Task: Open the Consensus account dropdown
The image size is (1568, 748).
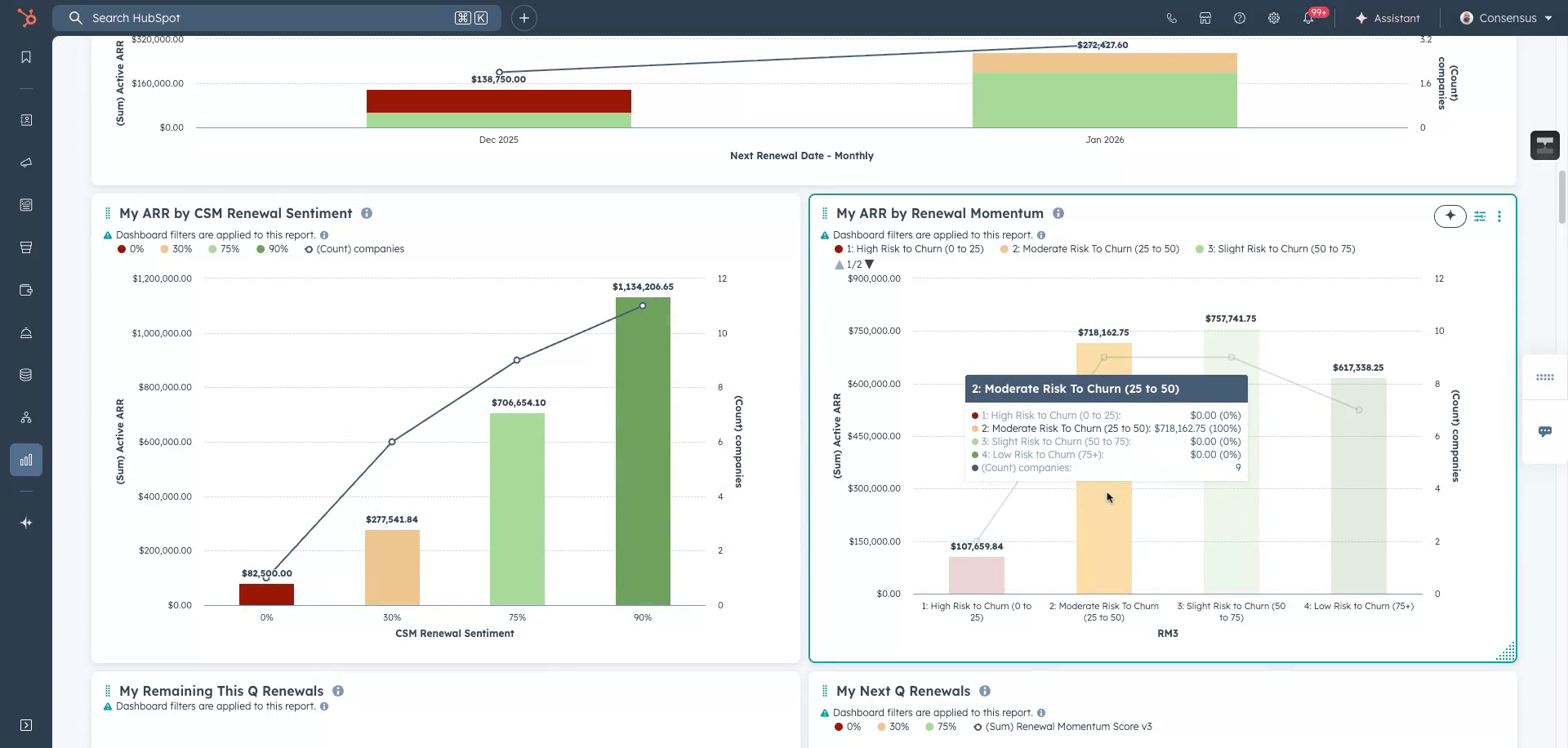Action: point(1507,18)
